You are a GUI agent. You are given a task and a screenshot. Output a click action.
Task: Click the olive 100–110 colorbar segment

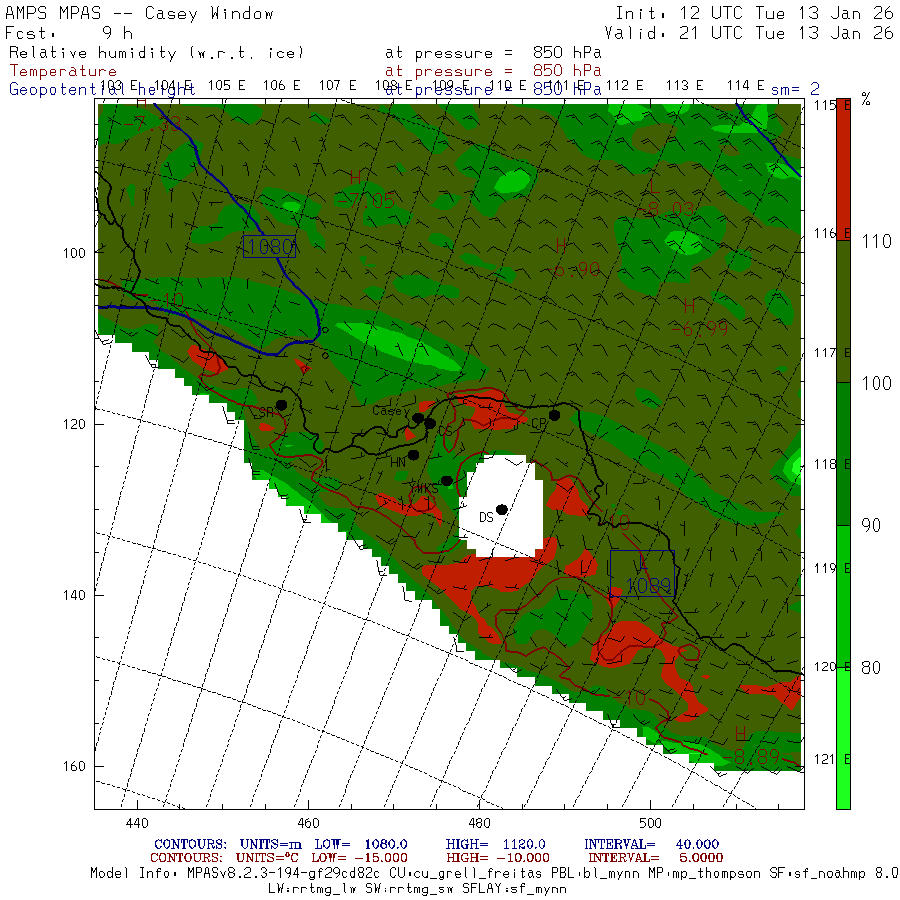tap(843, 312)
